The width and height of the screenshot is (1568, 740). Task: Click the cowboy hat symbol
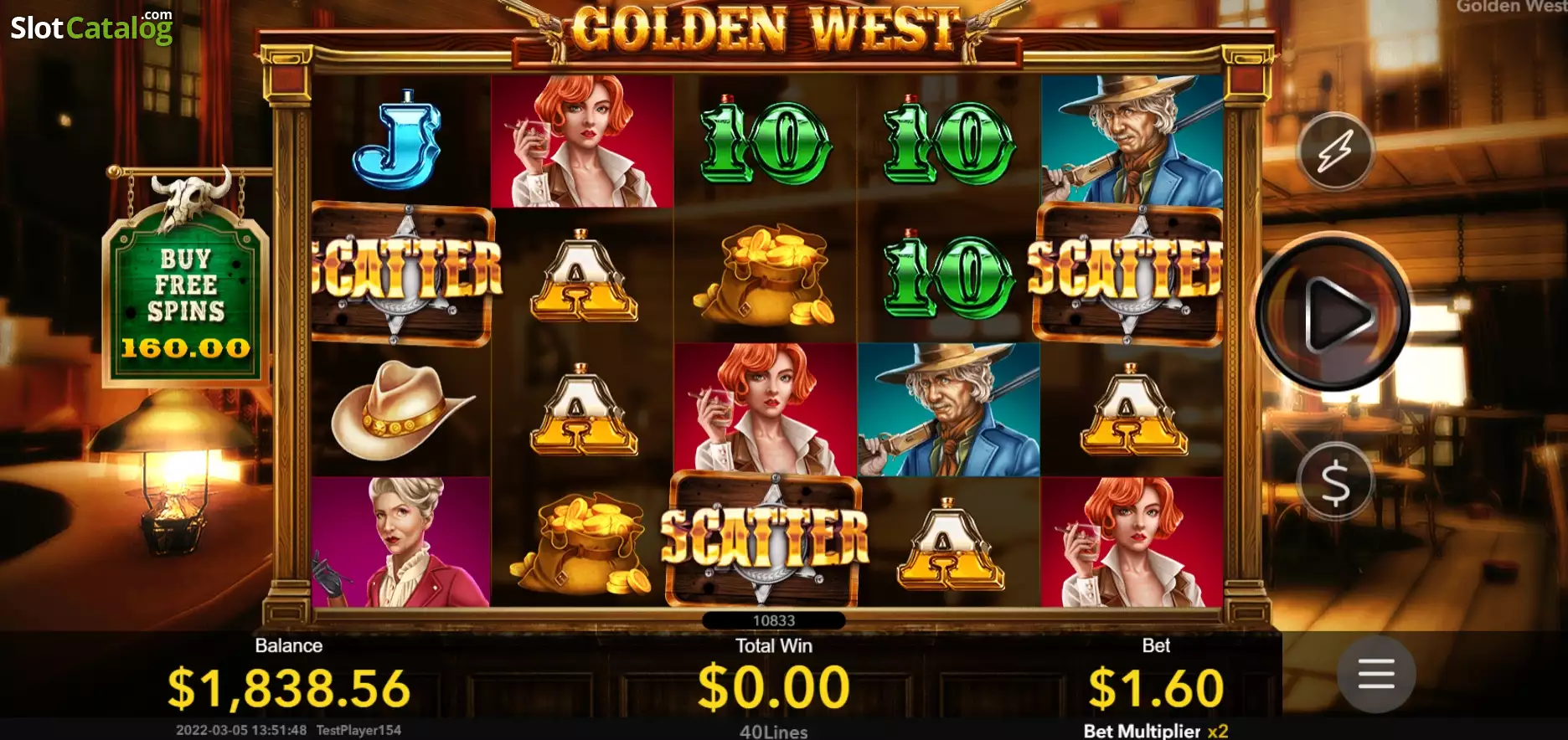[x=402, y=409]
